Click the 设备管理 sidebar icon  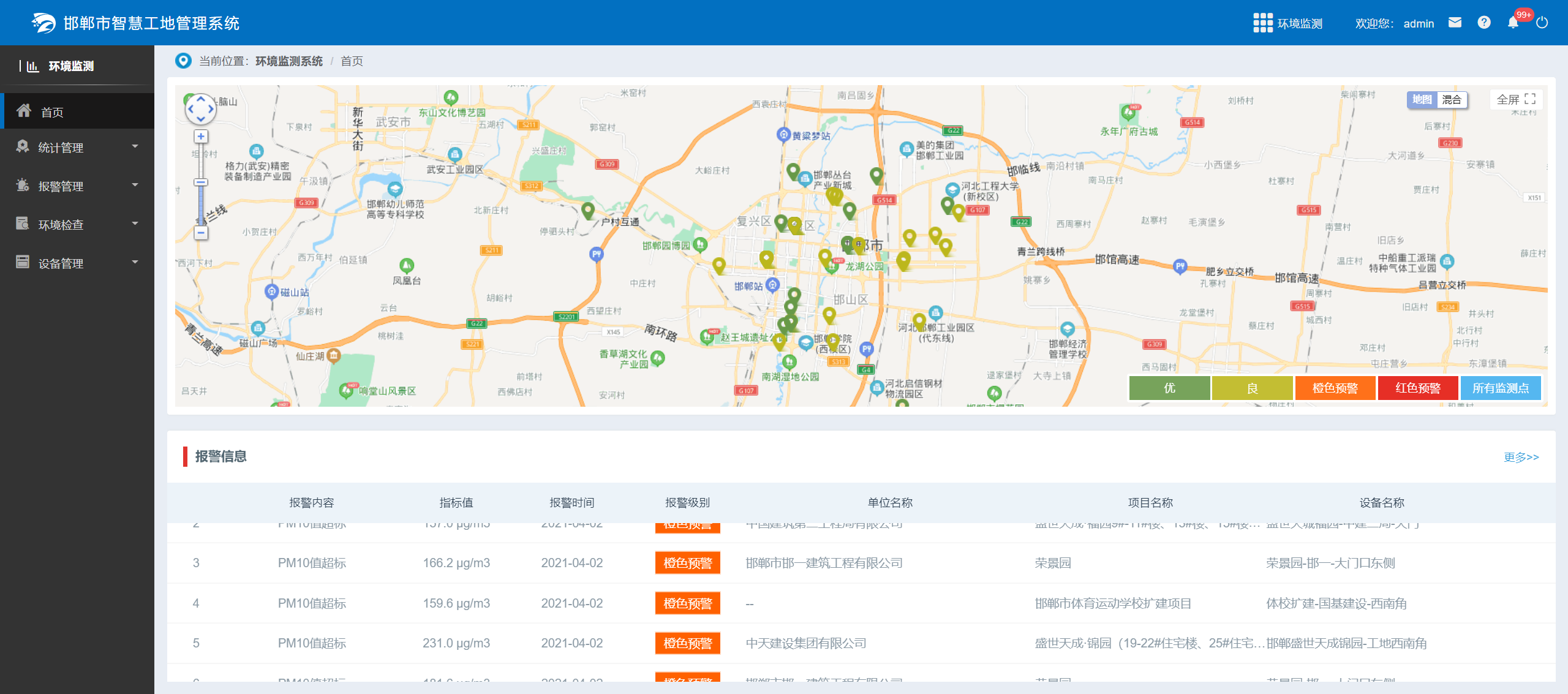[x=23, y=262]
